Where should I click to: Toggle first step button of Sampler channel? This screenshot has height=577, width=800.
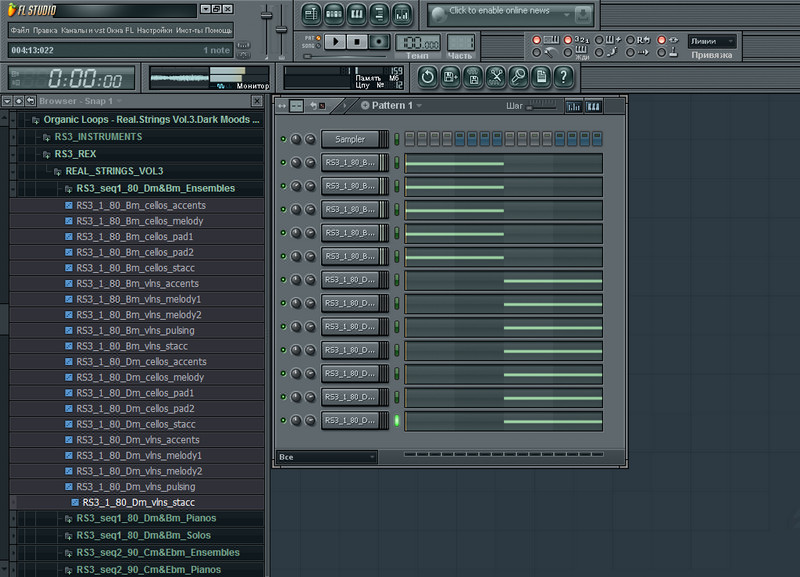409,139
